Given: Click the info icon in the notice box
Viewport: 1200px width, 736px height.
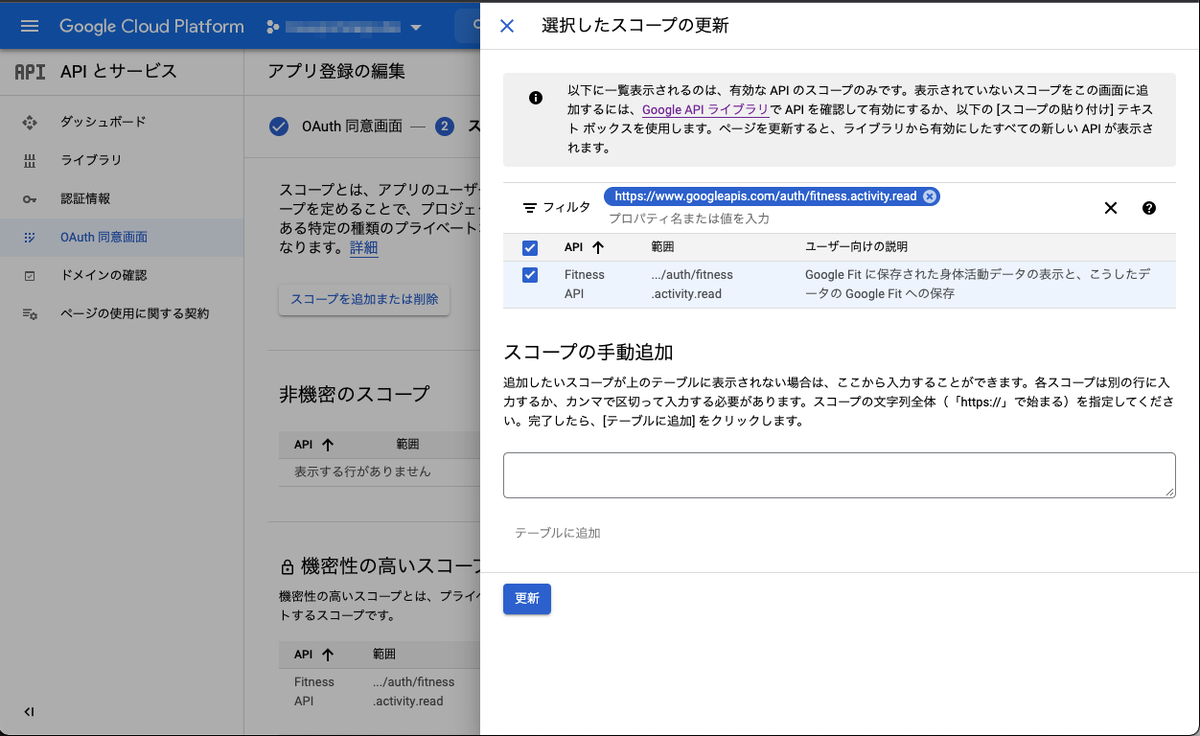Looking at the screenshot, I should coord(536,97).
